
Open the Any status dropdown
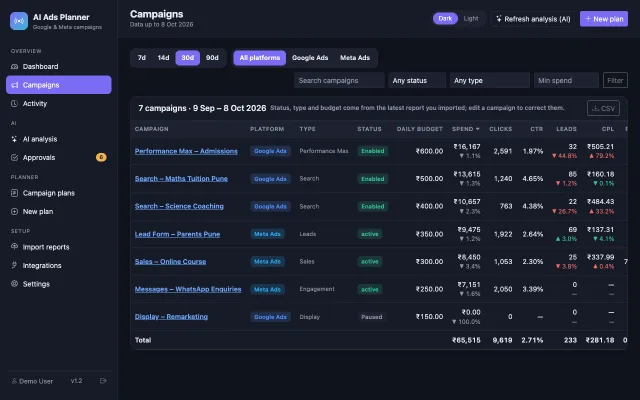point(417,80)
